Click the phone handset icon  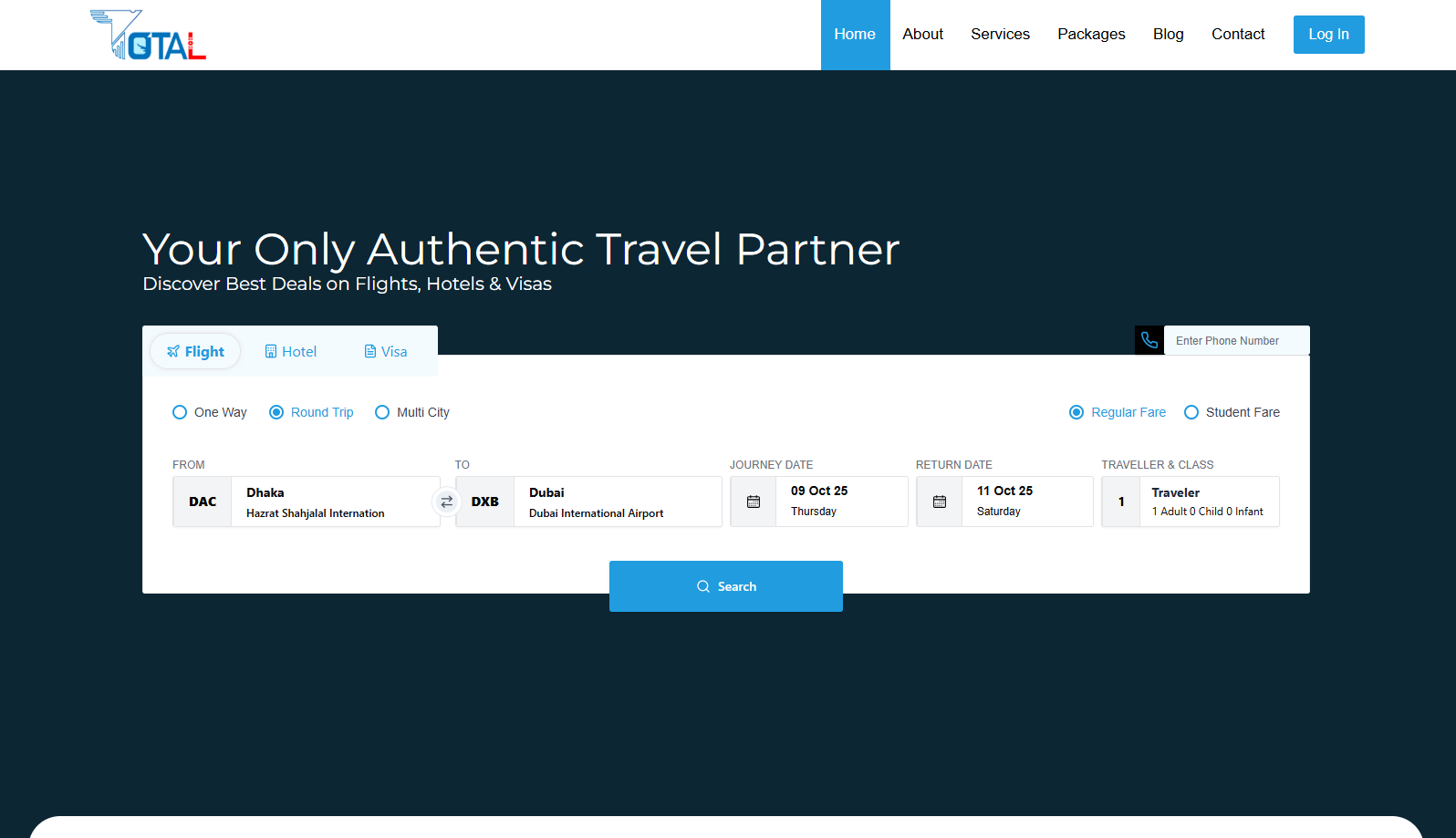pos(1149,340)
